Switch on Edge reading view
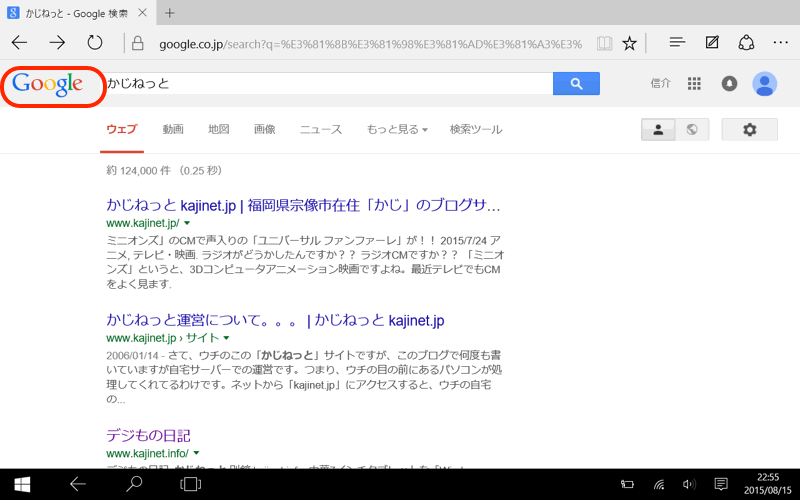Image resolution: width=800 pixels, height=500 pixels. [603, 43]
